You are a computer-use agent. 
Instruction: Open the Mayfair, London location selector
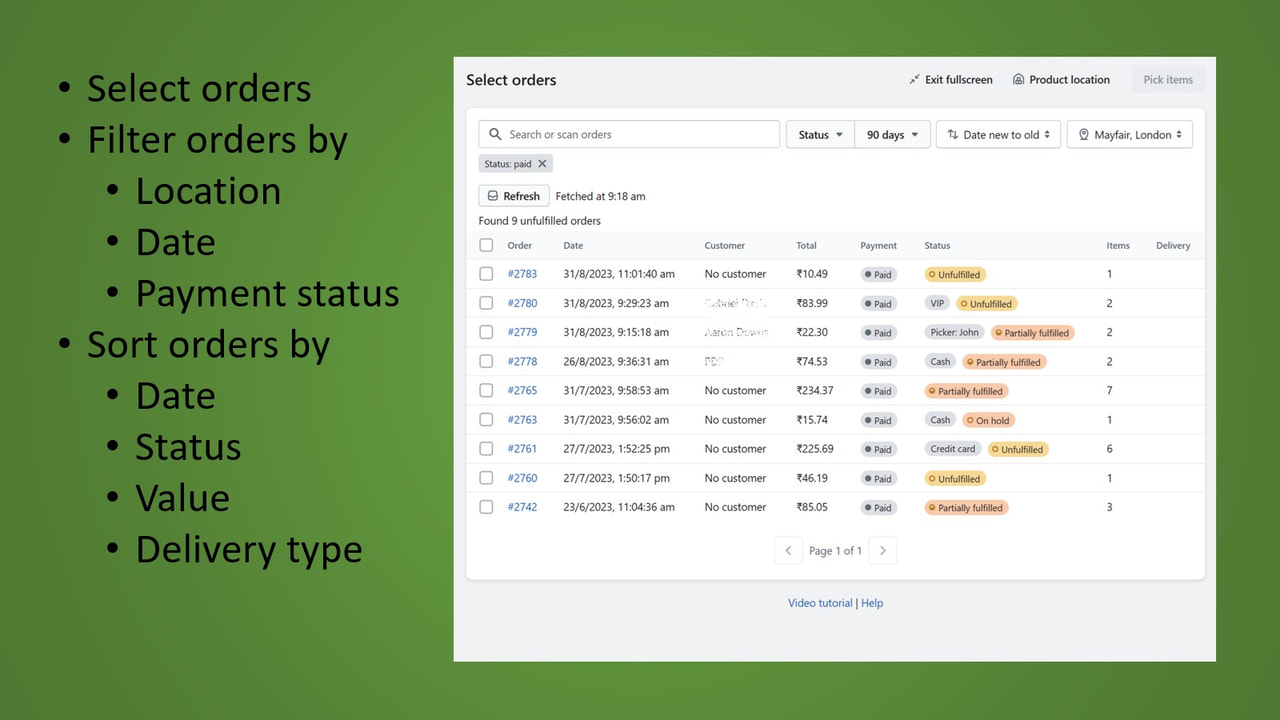tap(1129, 133)
